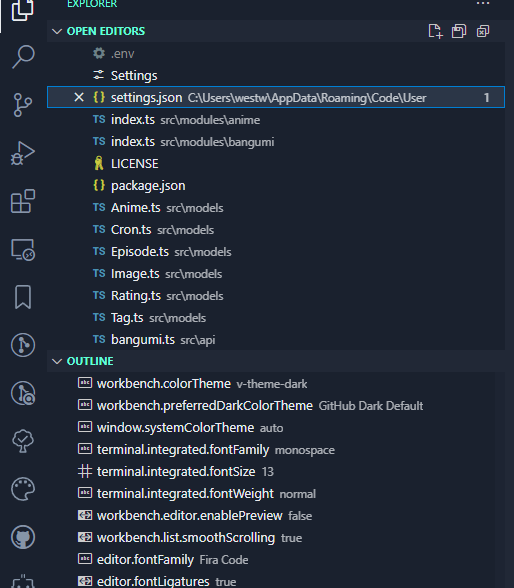514x588 pixels.
Task: Open the color palette icon view
Action: [23, 489]
